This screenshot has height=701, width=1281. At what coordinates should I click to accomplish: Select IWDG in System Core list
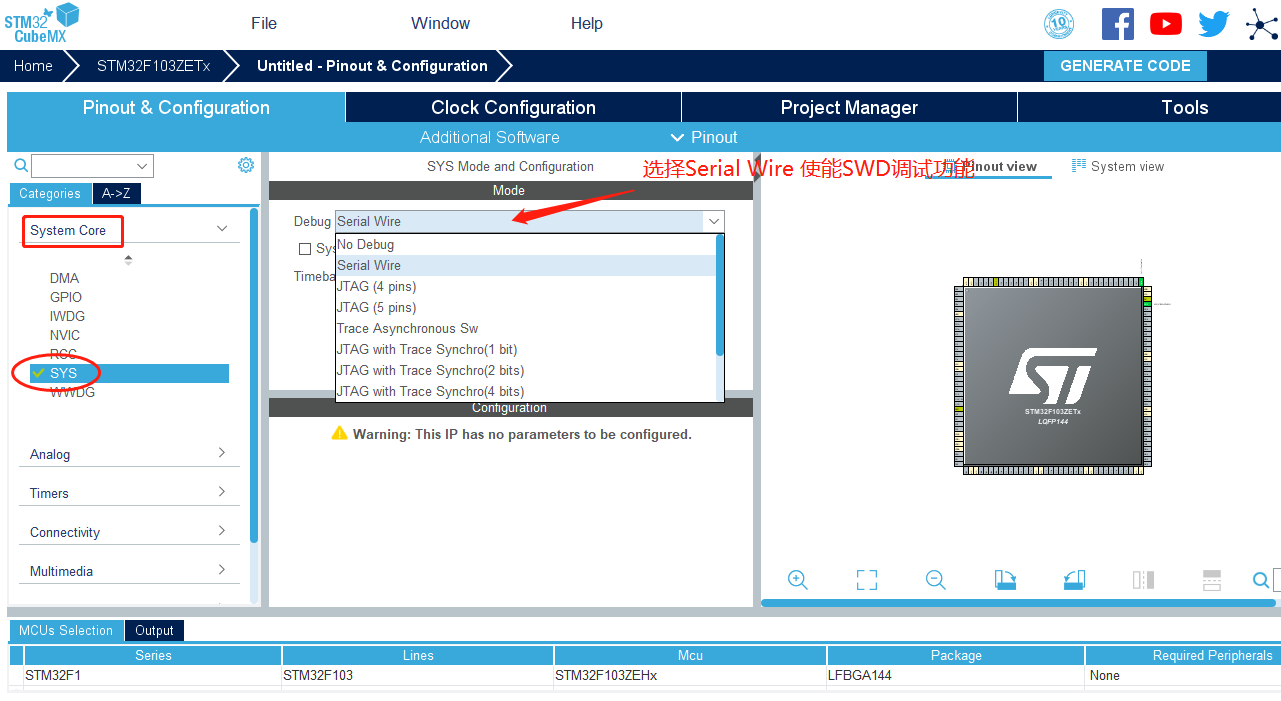[x=67, y=316]
